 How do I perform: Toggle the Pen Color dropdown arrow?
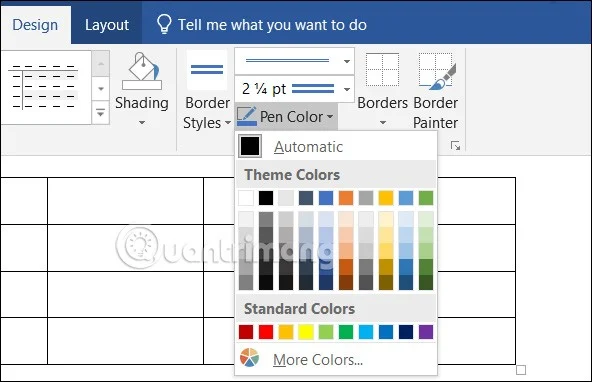click(x=330, y=117)
